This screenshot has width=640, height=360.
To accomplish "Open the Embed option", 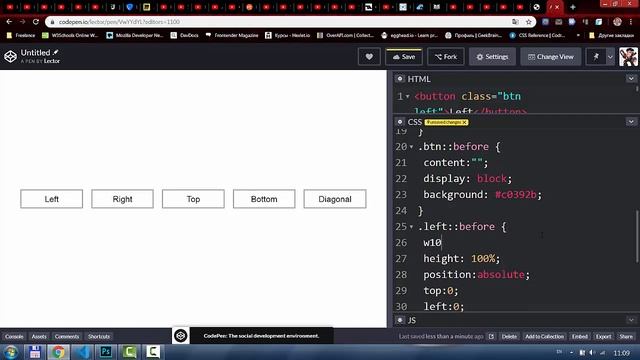I will (580, 336).
